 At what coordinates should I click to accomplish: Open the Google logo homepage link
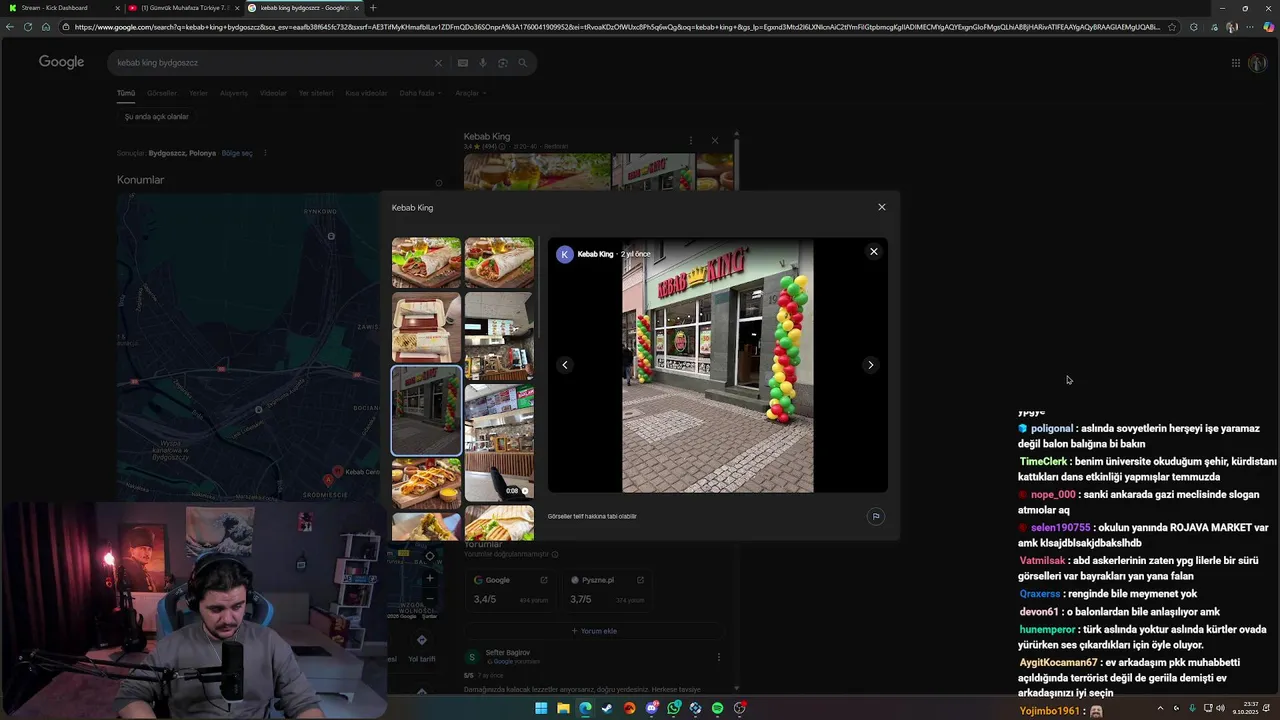(x=61, y=62)
